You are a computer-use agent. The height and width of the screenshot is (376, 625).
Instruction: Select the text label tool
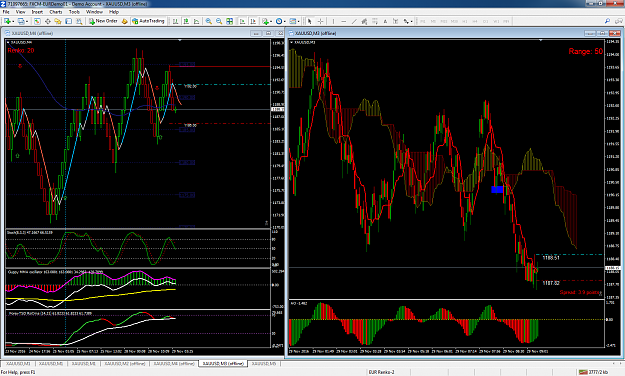click(x=395, y=21)
